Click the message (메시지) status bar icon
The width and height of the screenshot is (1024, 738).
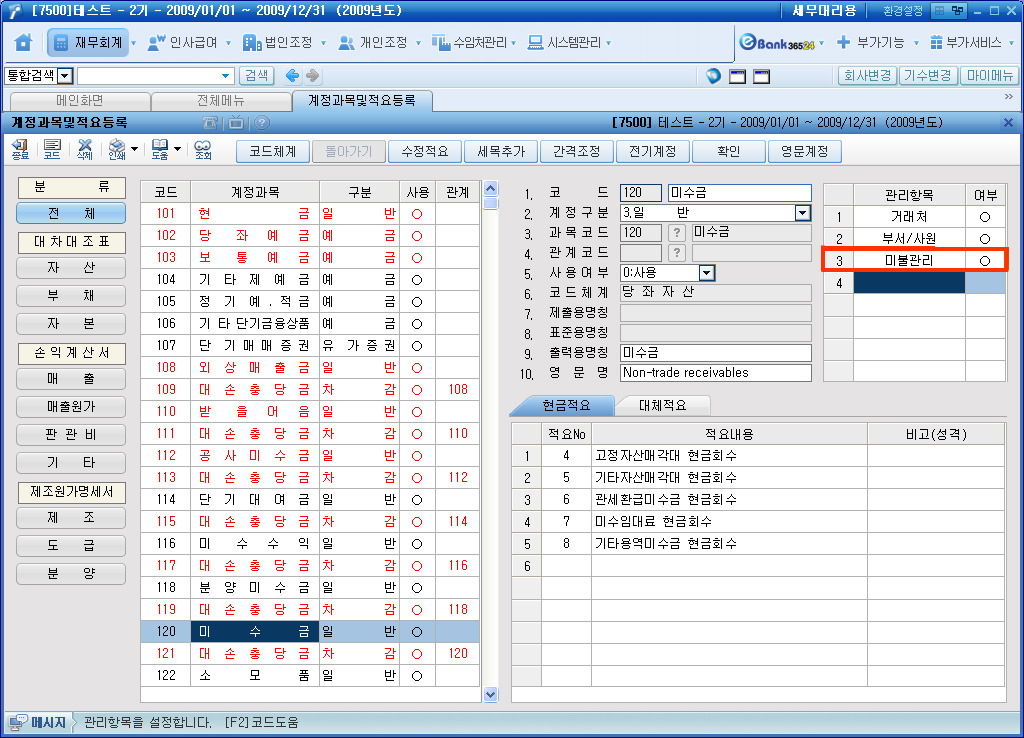tap(18, 723)
